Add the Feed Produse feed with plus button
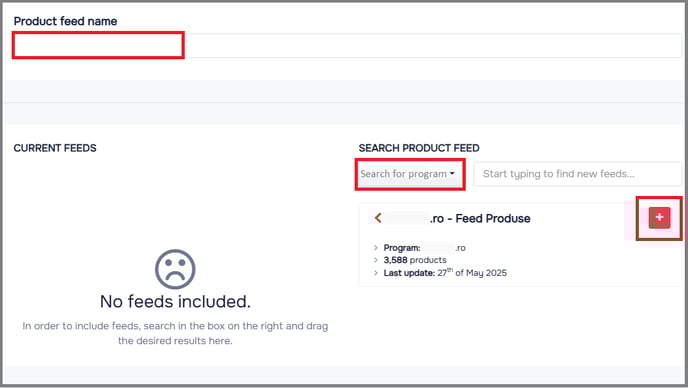 (x=659, y=218)
